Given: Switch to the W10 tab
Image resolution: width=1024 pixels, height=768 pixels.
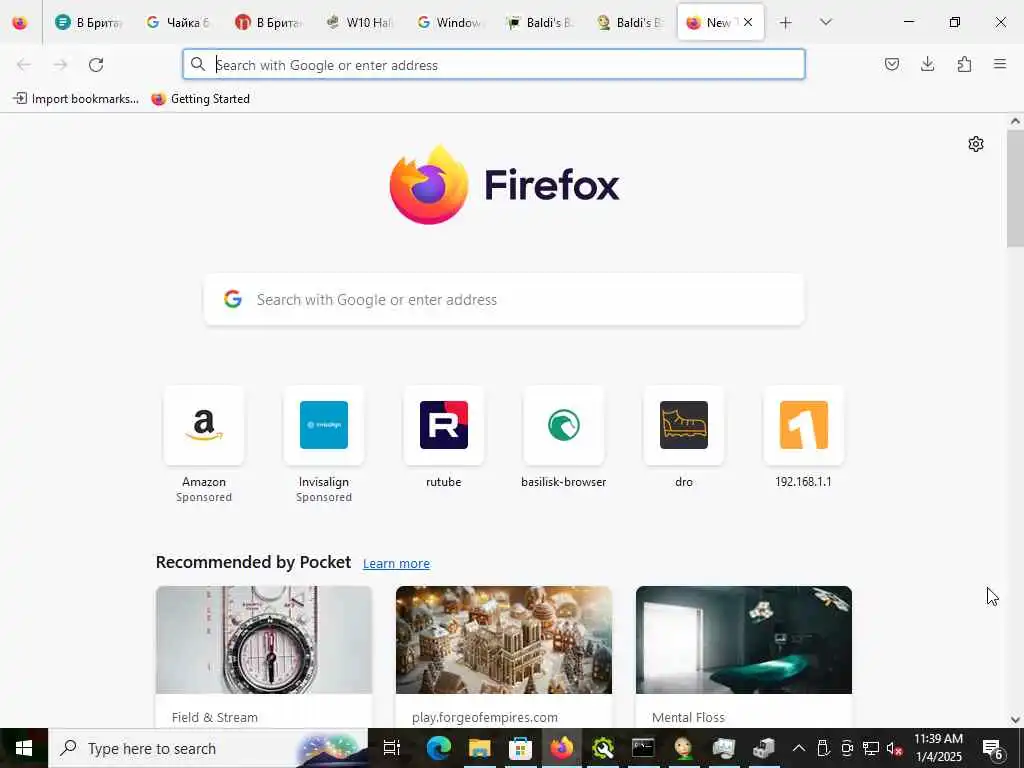Looking at the screenshot, I should [x=359, y=23].
